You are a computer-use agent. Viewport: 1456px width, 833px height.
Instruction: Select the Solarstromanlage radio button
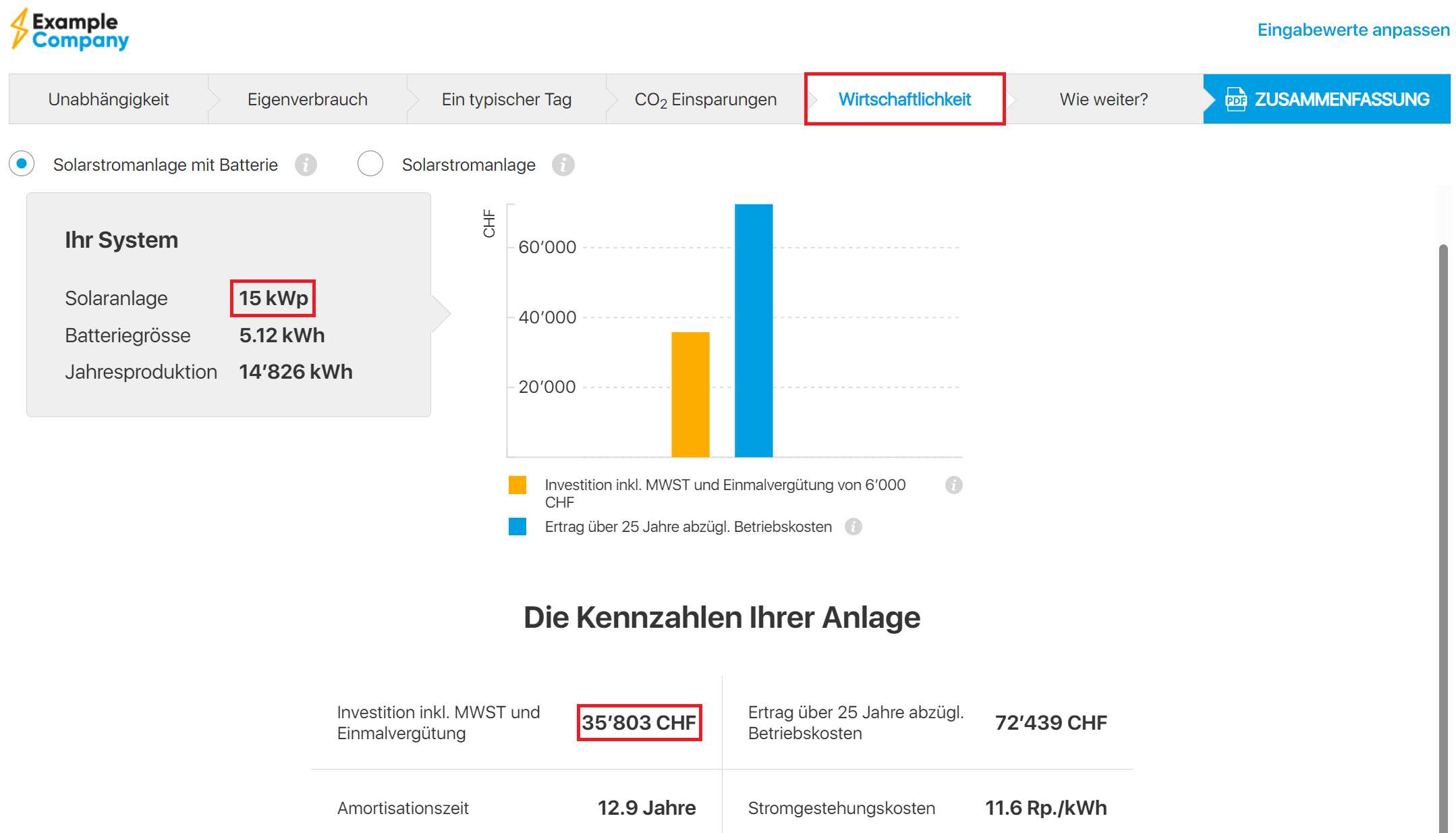tap(370, 164)
